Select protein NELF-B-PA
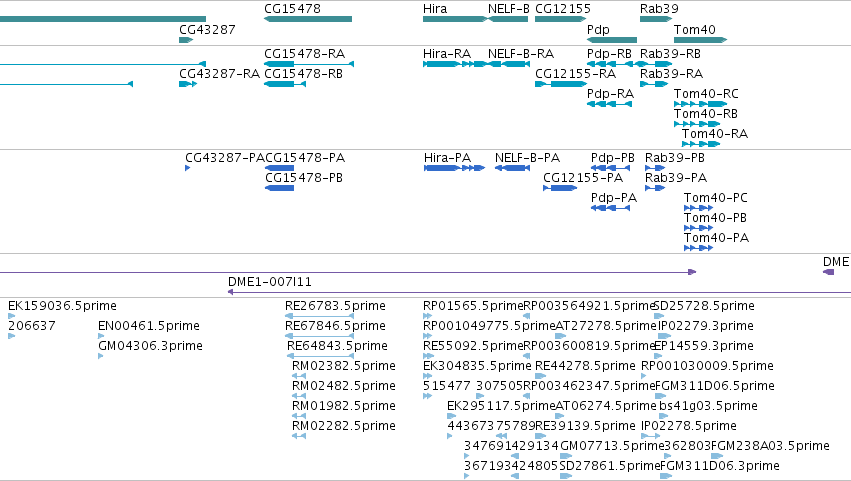 (512, 168)
